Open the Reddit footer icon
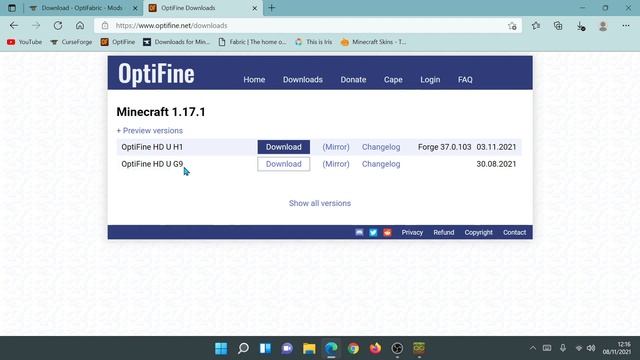 pyautogui.click(x=387, y=232)
